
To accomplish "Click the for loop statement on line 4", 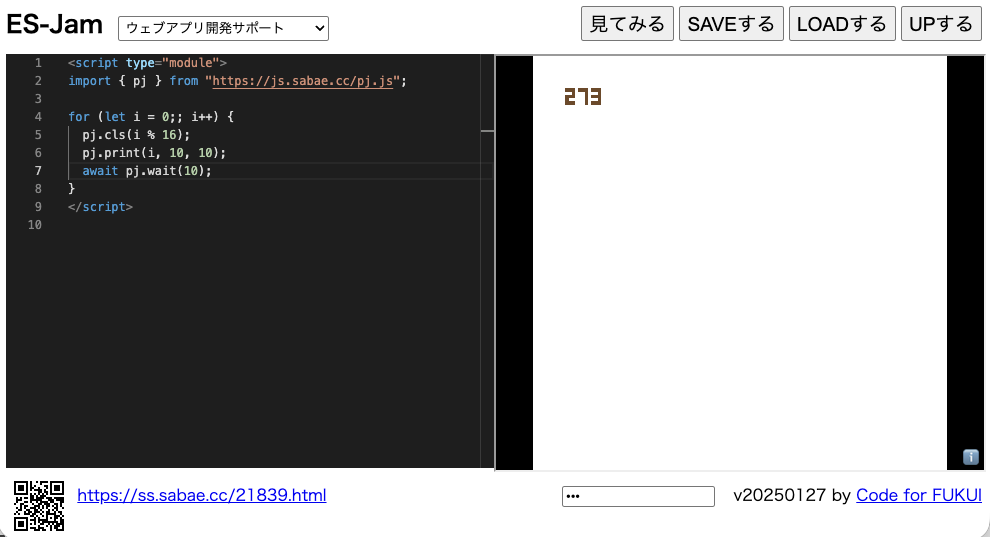I will (150, 117).
